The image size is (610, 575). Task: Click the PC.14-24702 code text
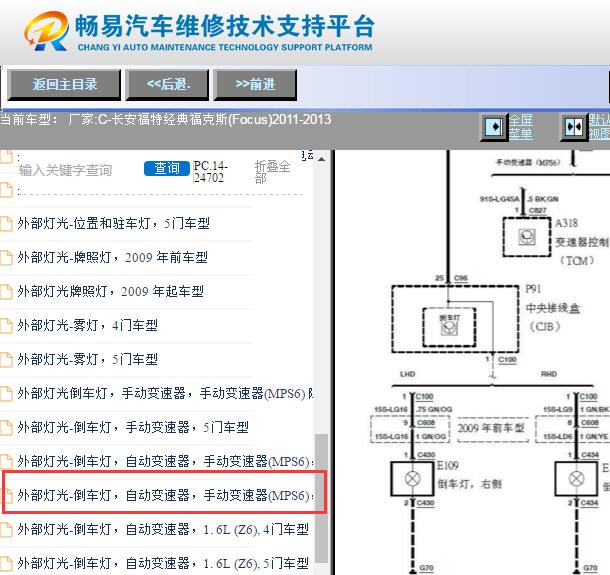210,172
